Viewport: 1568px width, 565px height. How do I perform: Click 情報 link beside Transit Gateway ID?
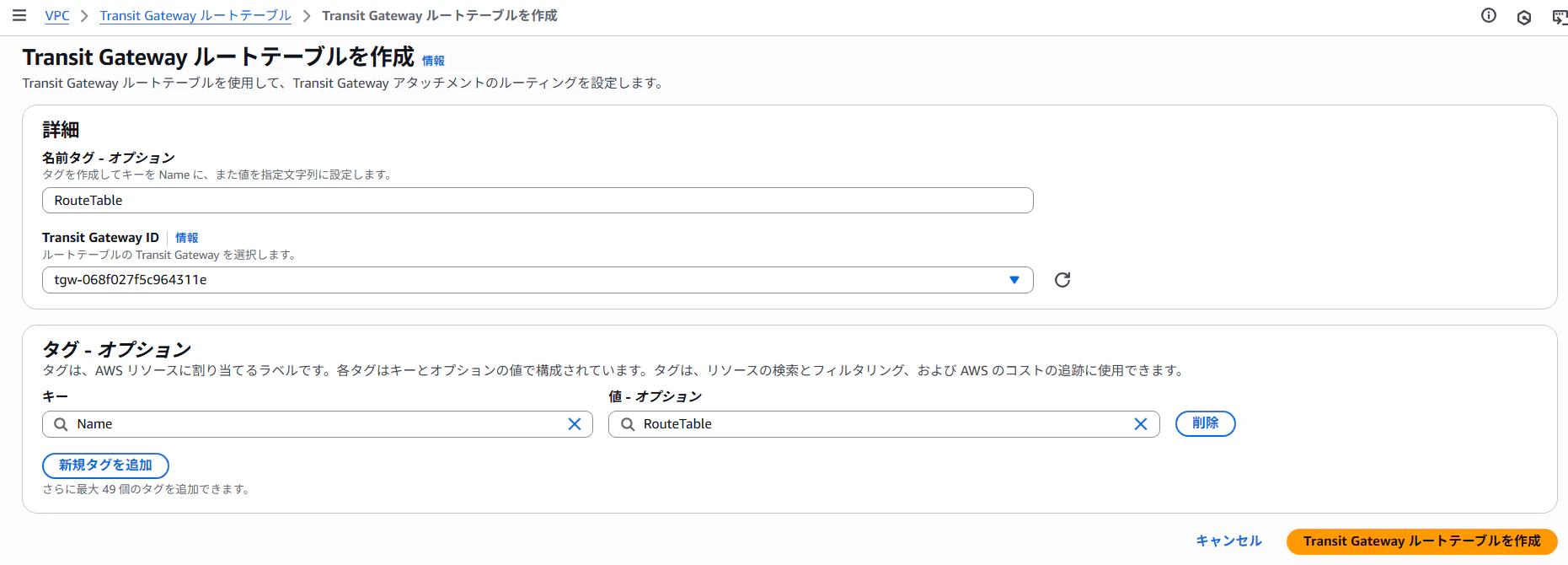[x=186, y=238]
